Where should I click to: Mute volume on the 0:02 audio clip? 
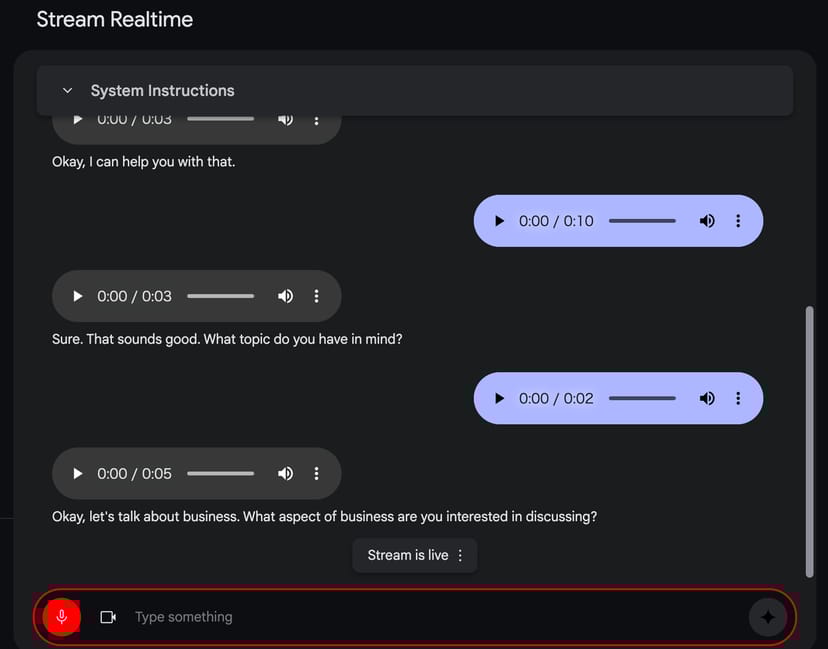[707, 398]
